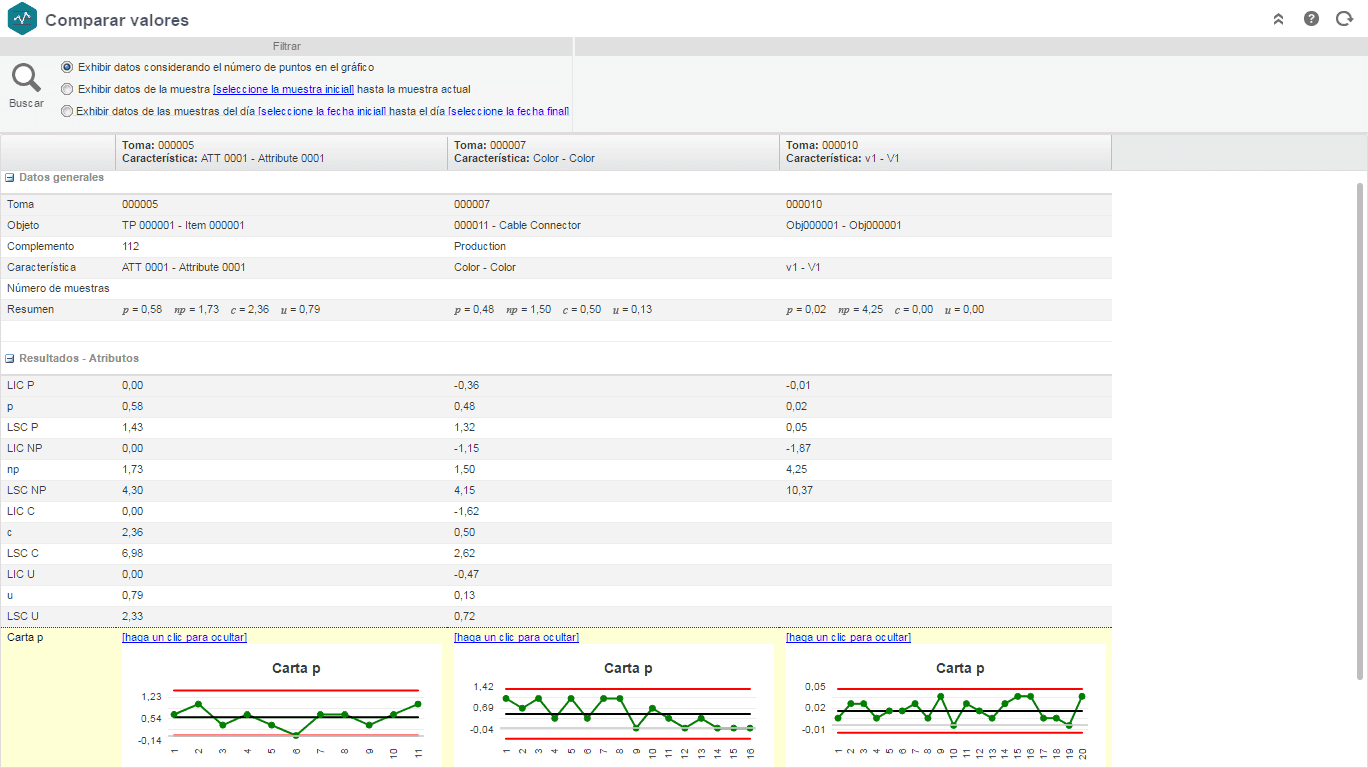Image resolution: width=1368 pixels, height=768 pixels.
Task: Click Carta p chart for v1 characteristic
Action: (945, 706)
